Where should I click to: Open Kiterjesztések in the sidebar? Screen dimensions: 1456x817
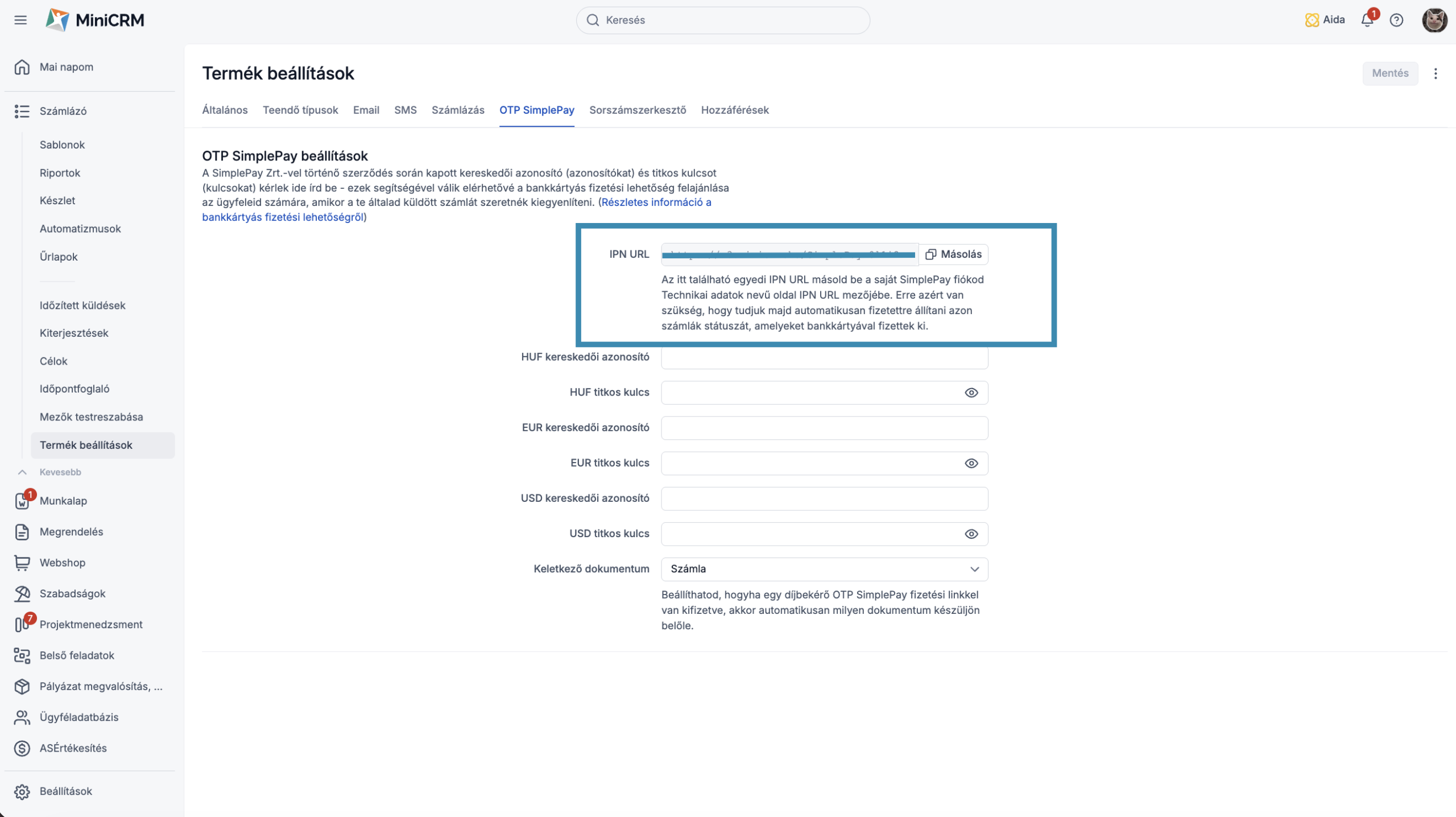[74, 333]
